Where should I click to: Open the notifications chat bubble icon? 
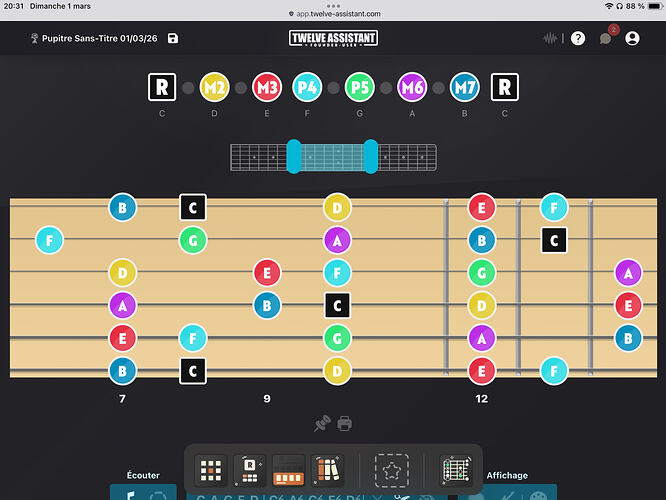[x=606, y=39]
